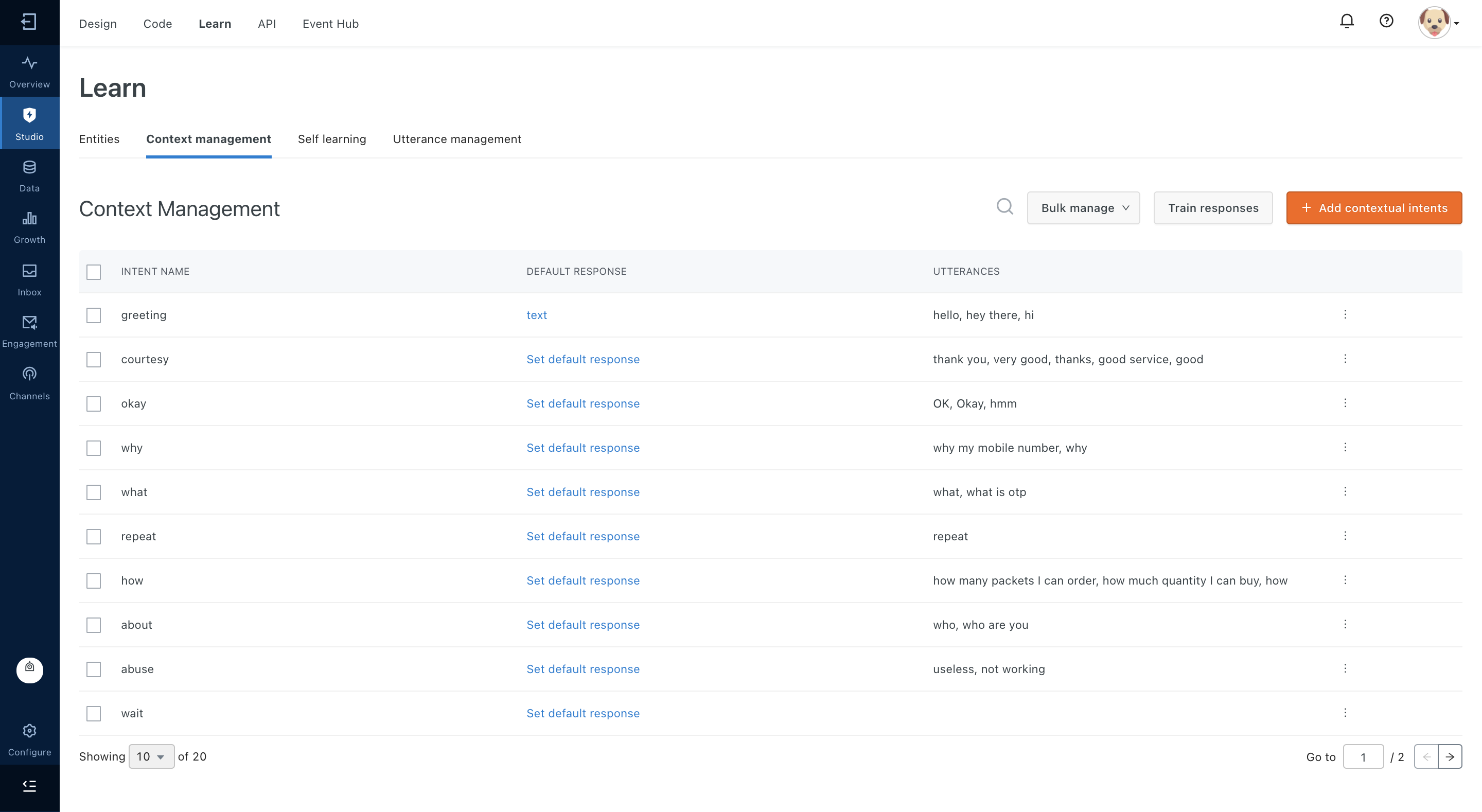This screenshot has width=1482, height=812.
Task: Open the rows-per-page dropdown showing 10
Action: (151, 757)
